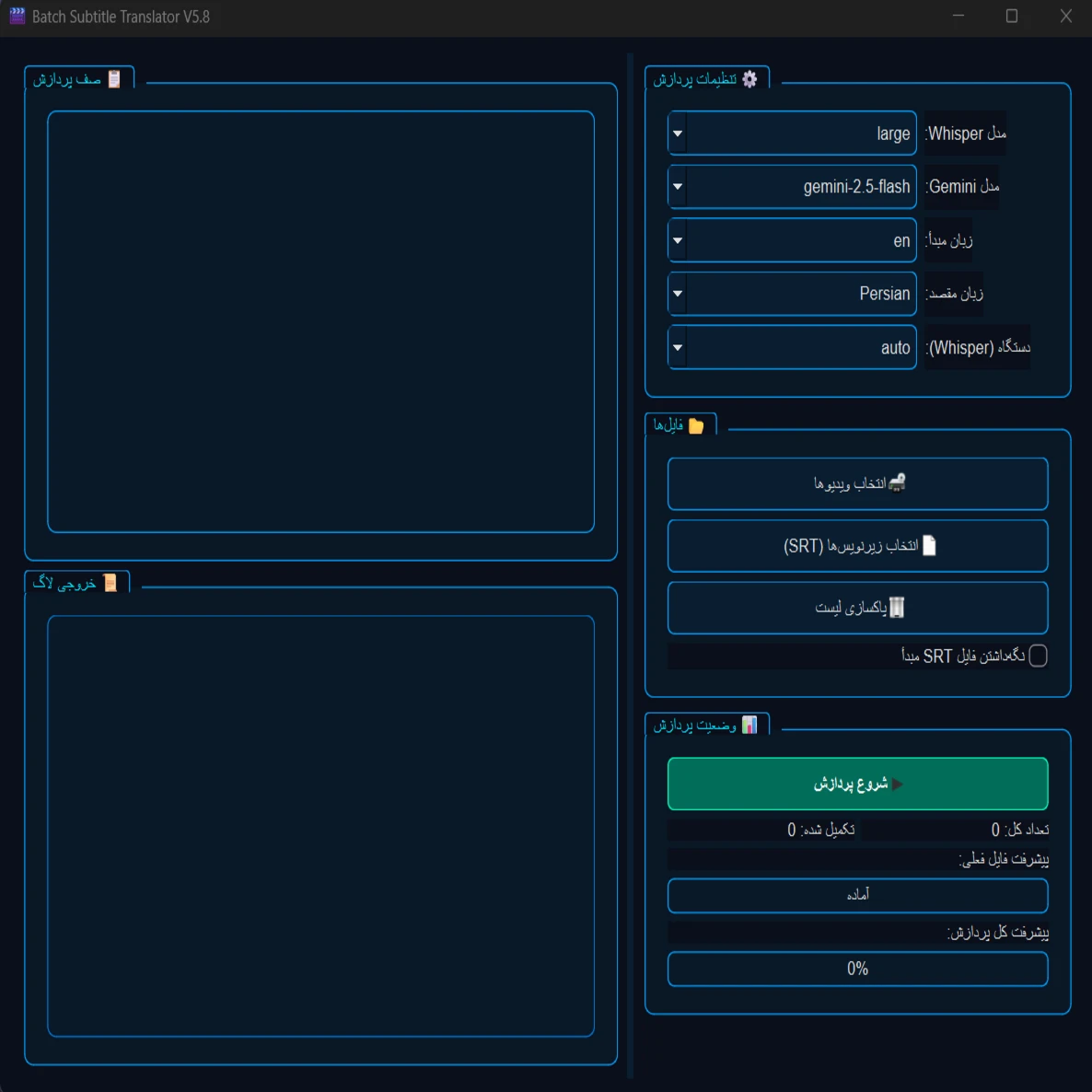Click inside the processing queue list area
Viewport: 1092px width, 1092px height.
[320, 321]
